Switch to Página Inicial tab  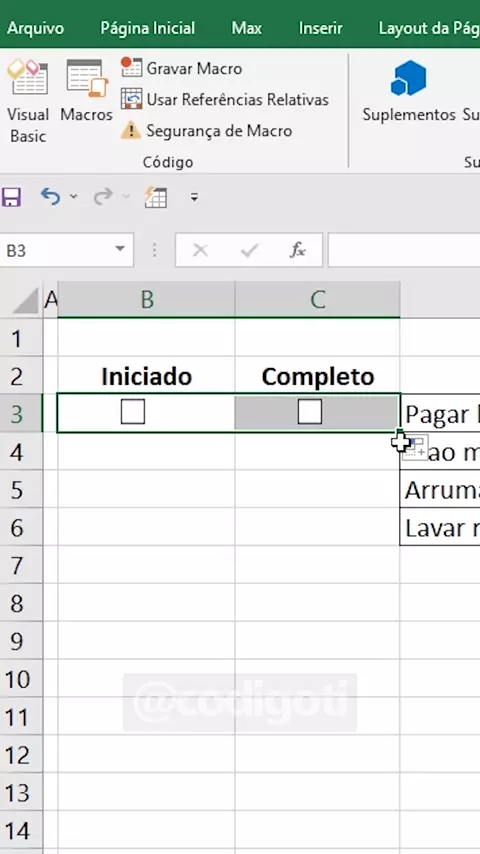148,28
